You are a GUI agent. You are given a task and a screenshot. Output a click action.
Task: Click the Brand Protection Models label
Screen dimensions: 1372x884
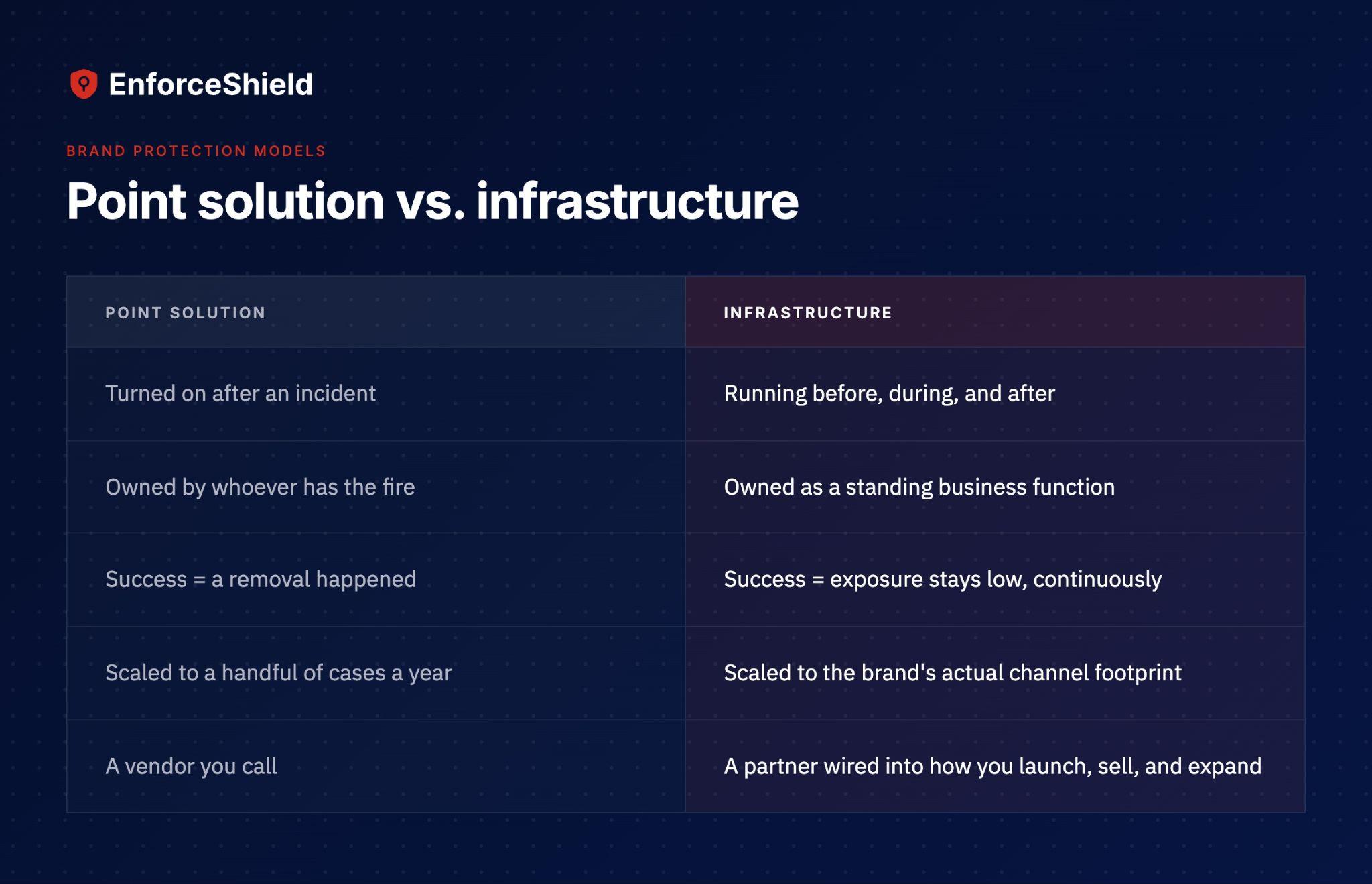[x=196, y=151]
